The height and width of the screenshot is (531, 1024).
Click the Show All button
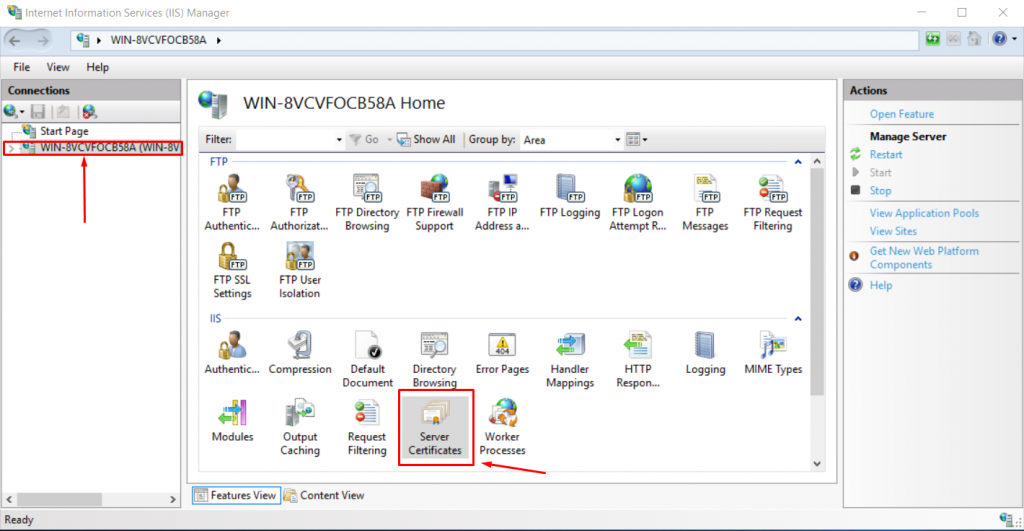coord(426,140)
